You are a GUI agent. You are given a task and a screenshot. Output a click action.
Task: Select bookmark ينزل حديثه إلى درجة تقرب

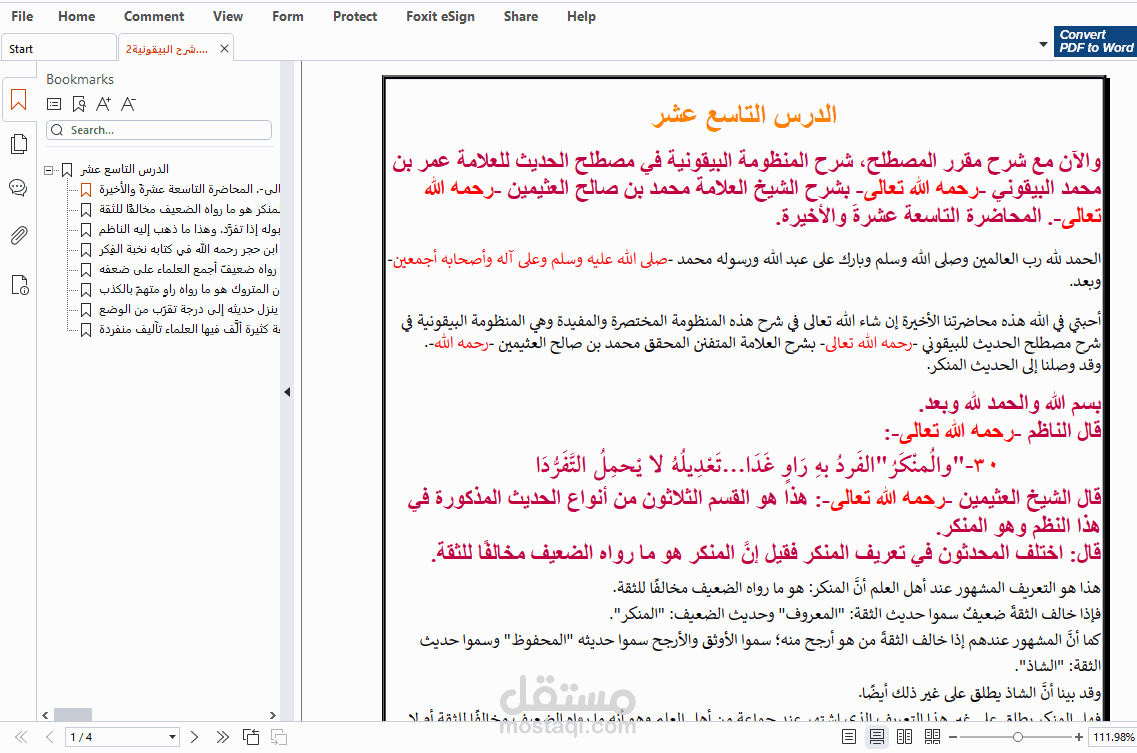(x=189, y=310)
